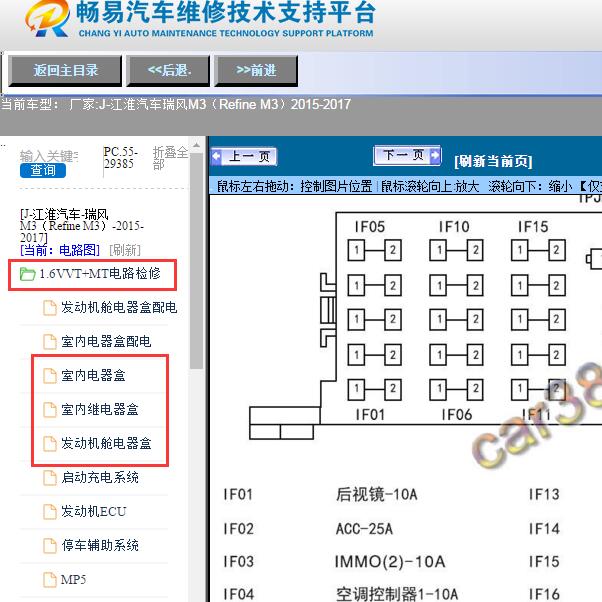Go forward with >>前进 button
Viewport: 602px width, 602px height.
[x=256, y=71]
